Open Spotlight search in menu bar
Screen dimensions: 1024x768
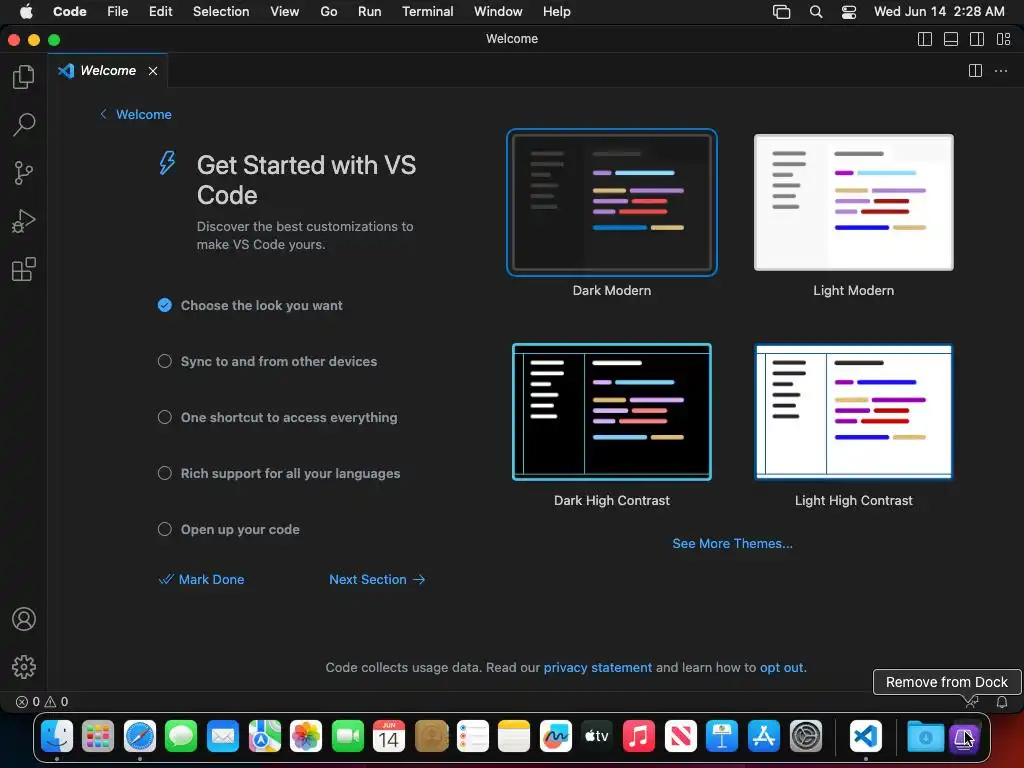[x=816, y=12]
